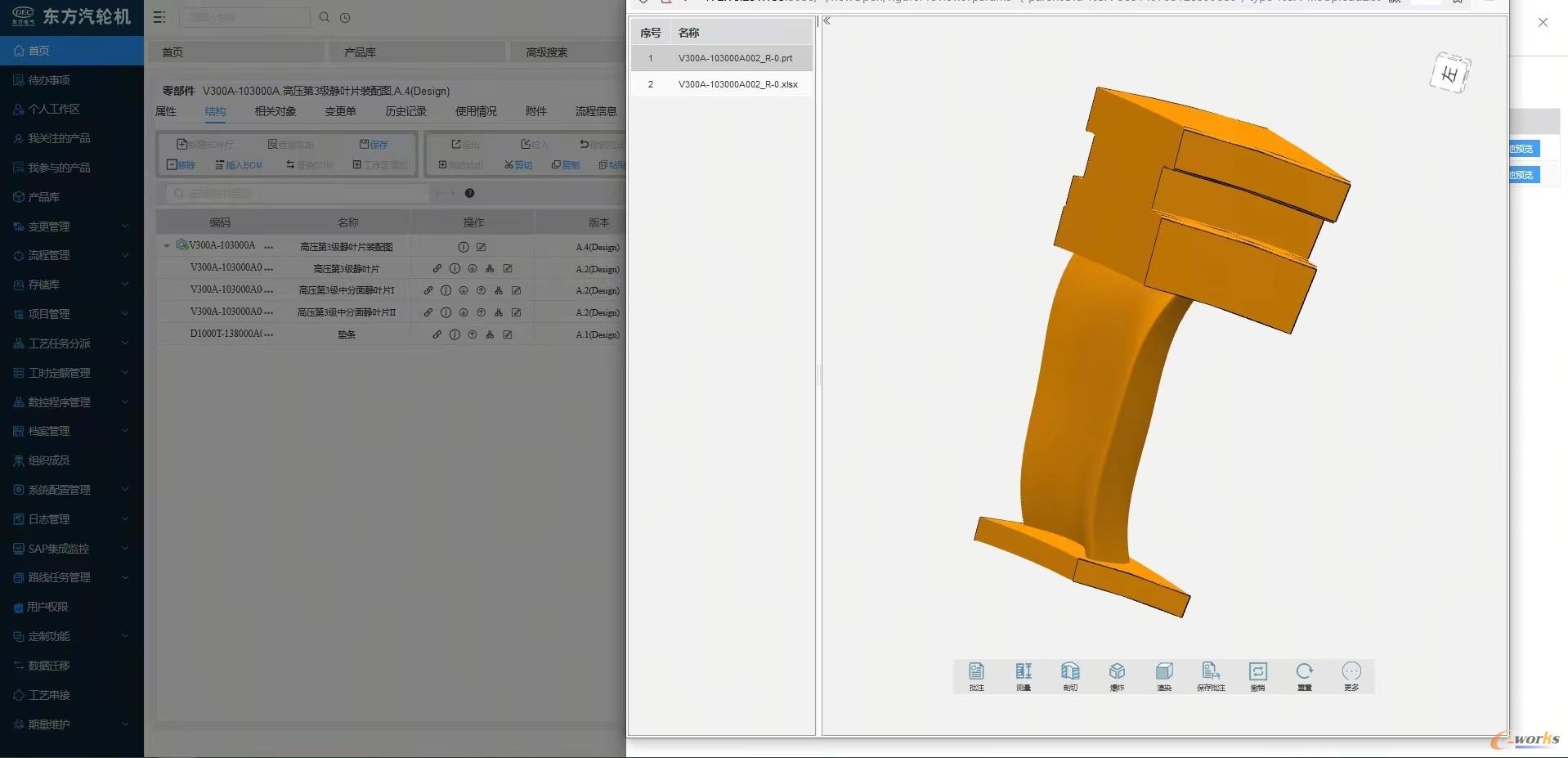The height and width of the screenshot is (758, 1568).
Task: Click the 东方汽轮机 logo
Action: pos(71,16)
